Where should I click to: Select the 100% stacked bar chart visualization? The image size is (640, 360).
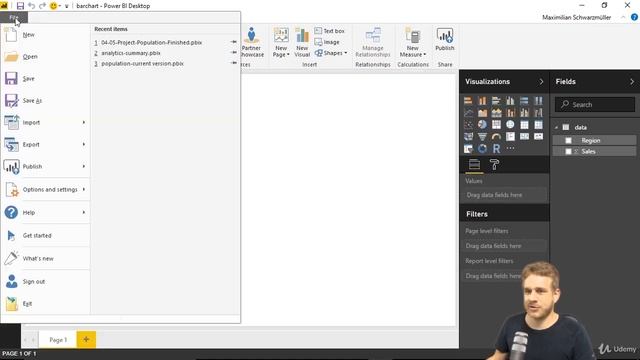tap(524, 101)
